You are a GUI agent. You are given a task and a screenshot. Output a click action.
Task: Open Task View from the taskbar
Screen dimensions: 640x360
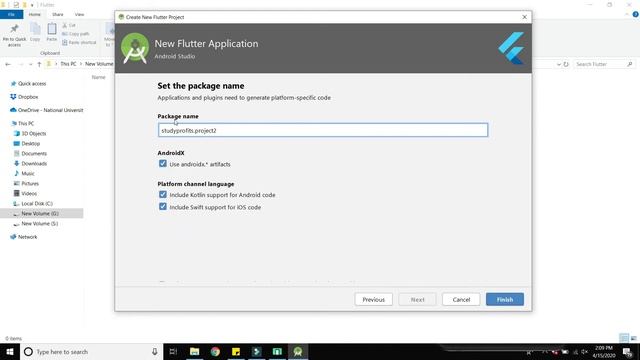[x=173, y=351]
